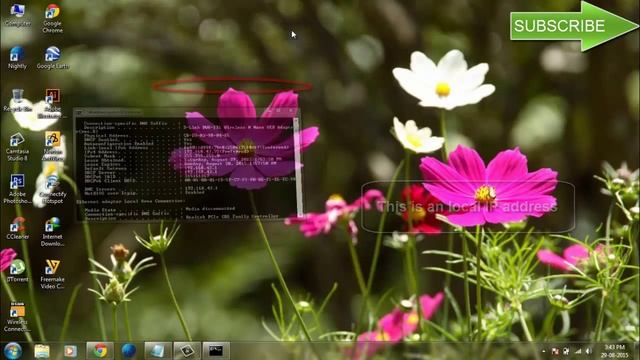Select the Camtasia Studio 8 shortcut
This screenshot has height=360, width=640.
pyautogui.click(x=17, y=147)
